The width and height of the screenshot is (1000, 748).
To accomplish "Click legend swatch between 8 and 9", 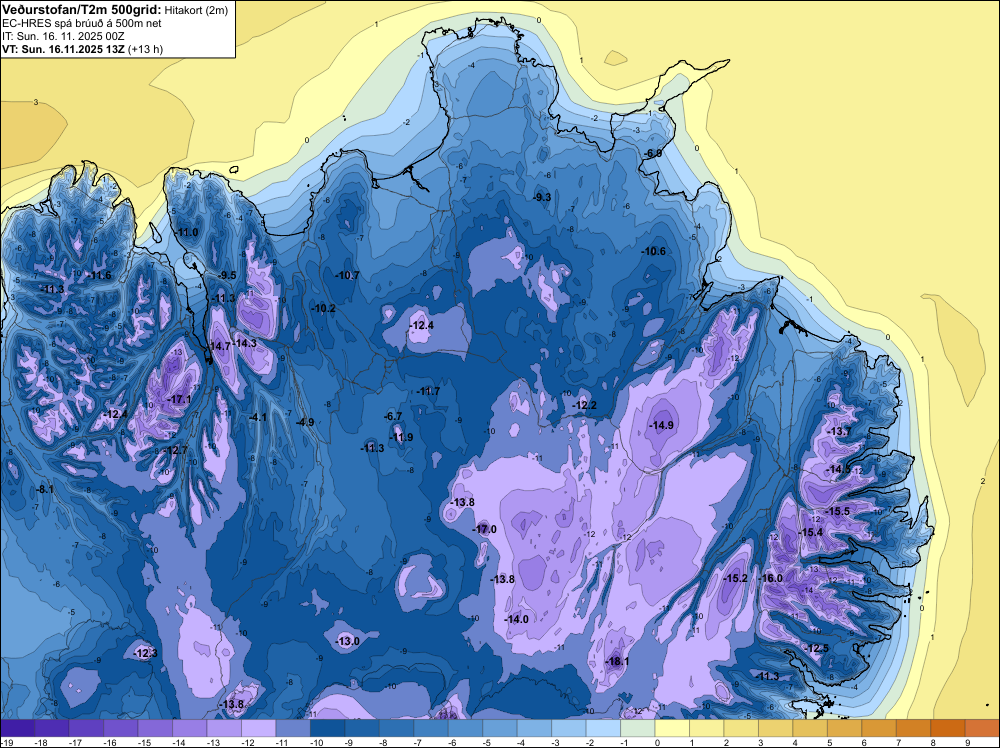I will [x=948, y=728].
